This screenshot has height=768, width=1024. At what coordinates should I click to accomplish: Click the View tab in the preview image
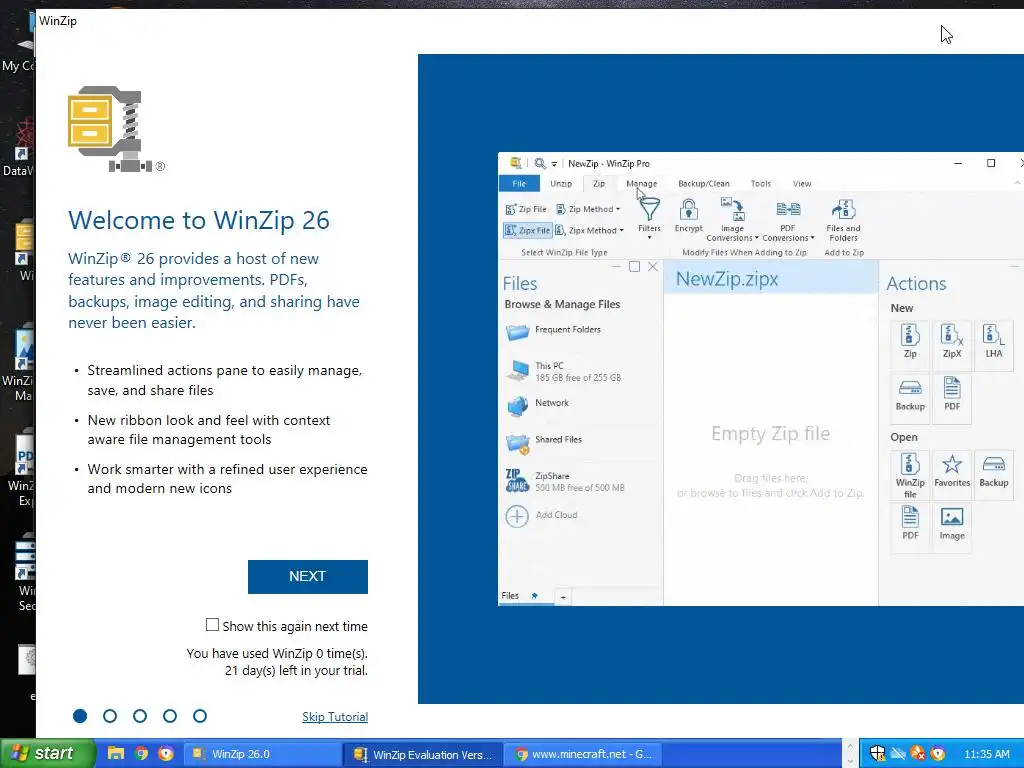802,184
